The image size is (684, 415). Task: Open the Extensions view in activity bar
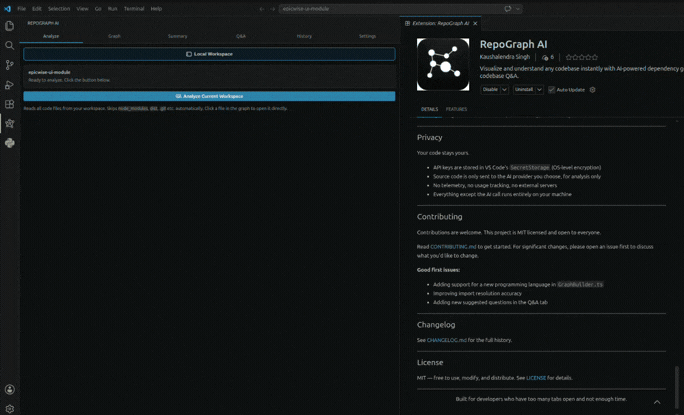point(9,104)
